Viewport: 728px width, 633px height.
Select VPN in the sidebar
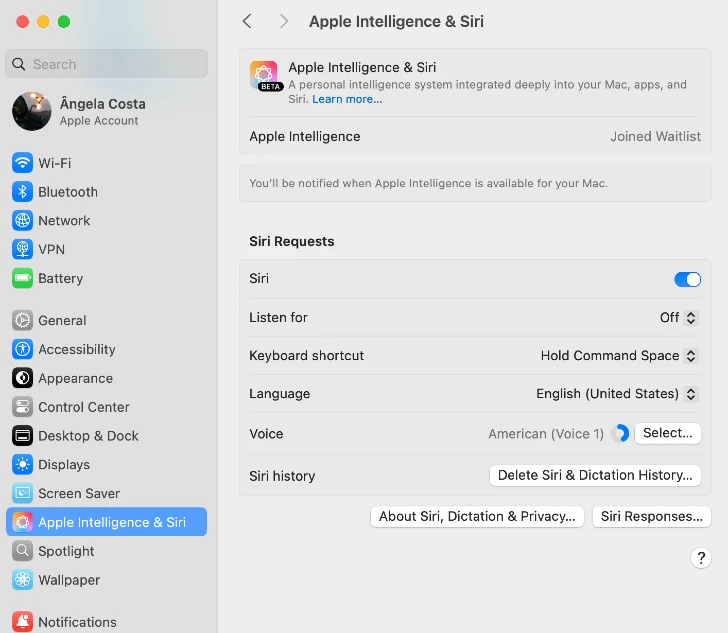pos(106,249)
